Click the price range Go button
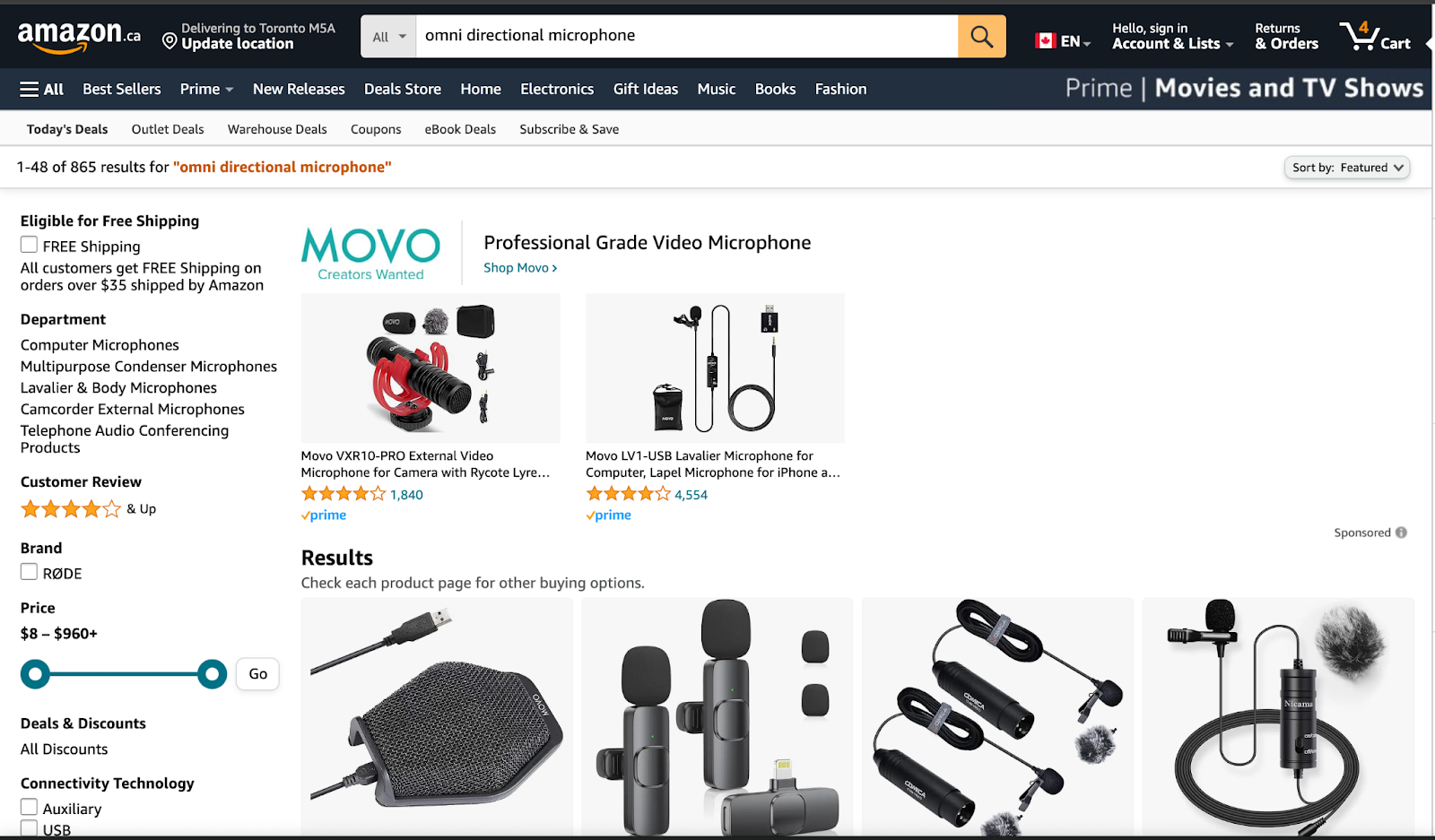This screenshot has width=1435, height=840. [257, 674]
